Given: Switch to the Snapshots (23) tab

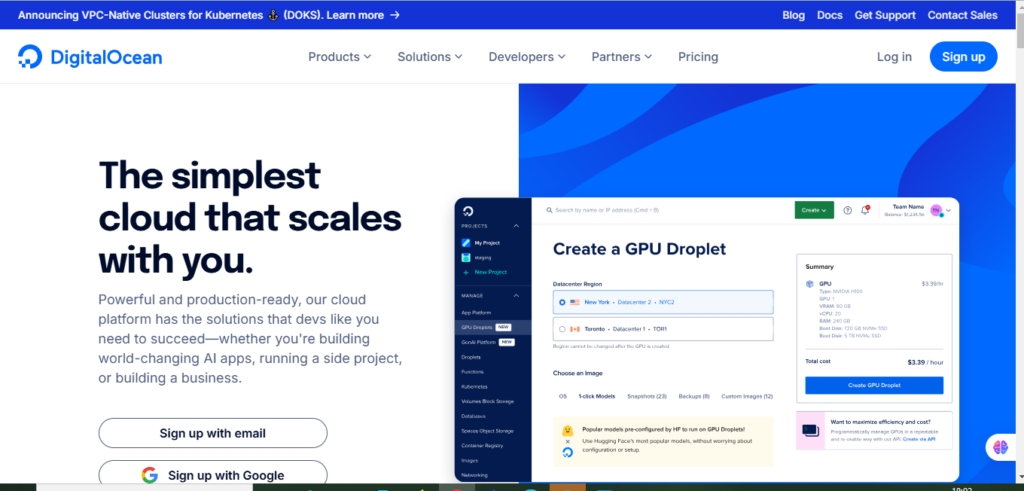Looking at the screenshot, I should pos(646,397).
